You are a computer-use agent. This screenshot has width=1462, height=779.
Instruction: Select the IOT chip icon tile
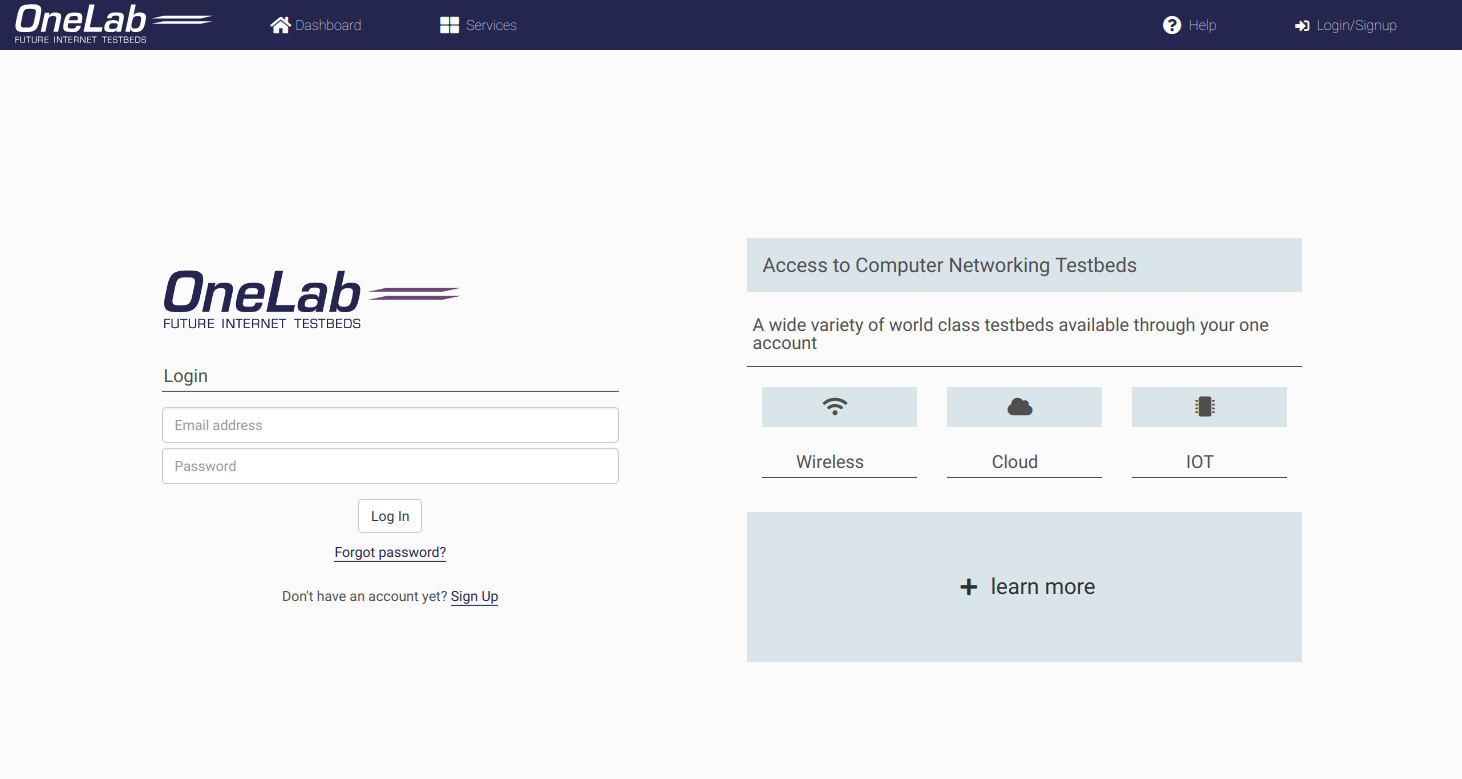(x=1209, y=407)
